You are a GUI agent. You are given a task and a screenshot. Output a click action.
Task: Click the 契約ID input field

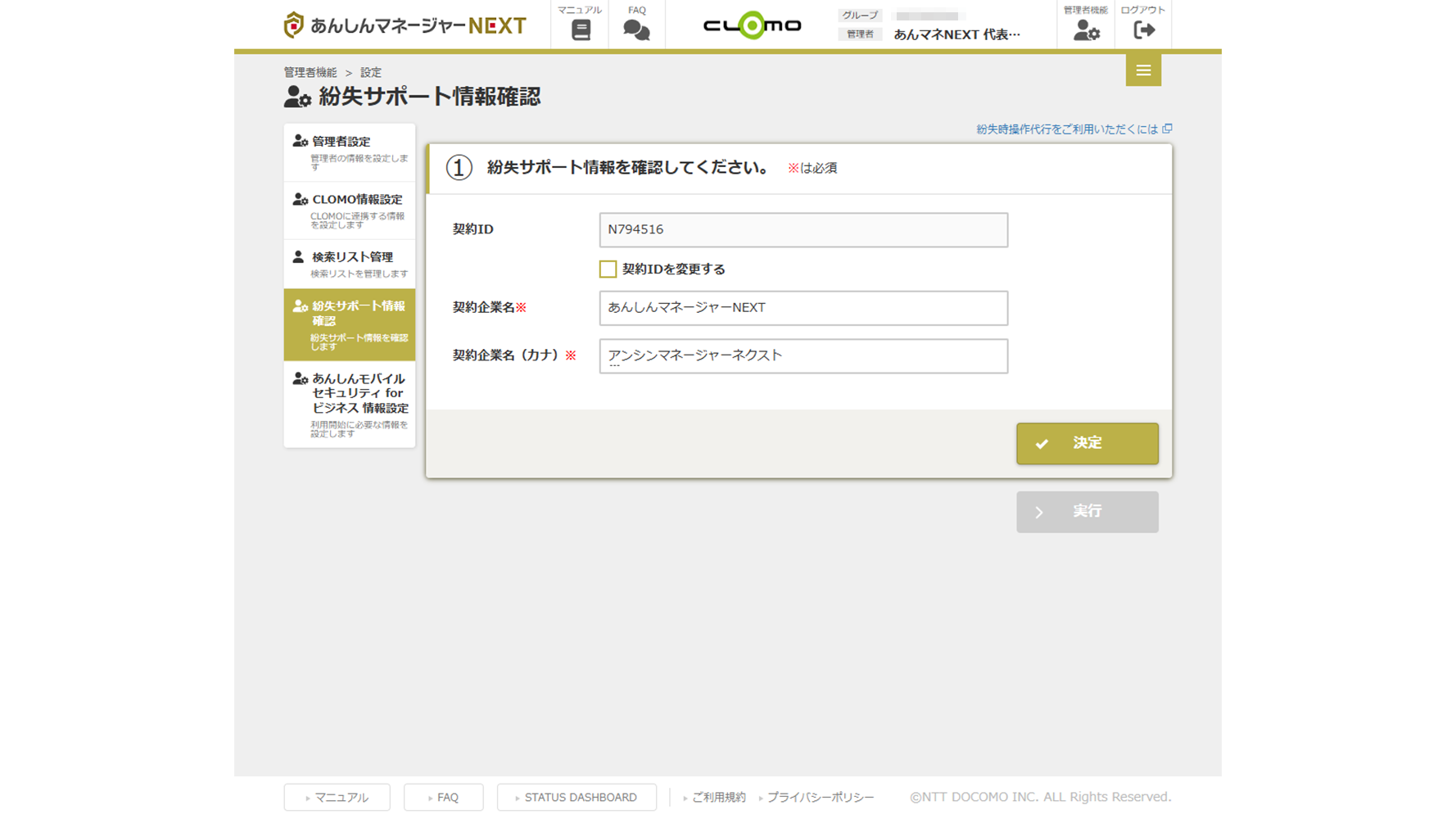pos(803,230)
